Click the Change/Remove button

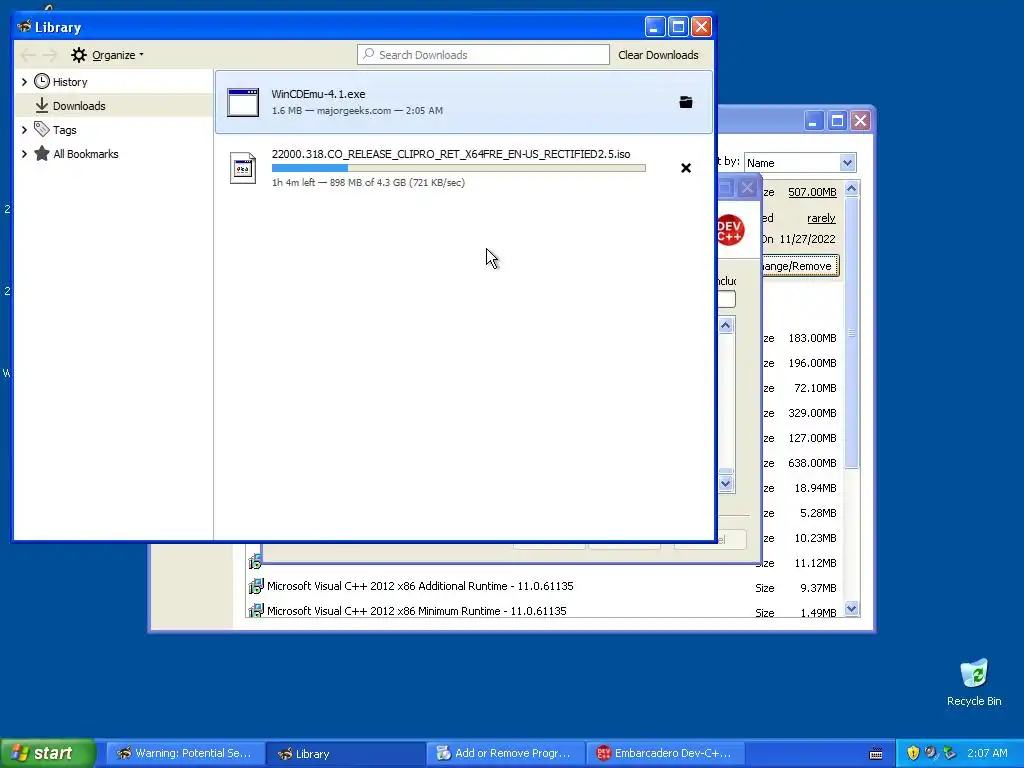tap(800, 266)
